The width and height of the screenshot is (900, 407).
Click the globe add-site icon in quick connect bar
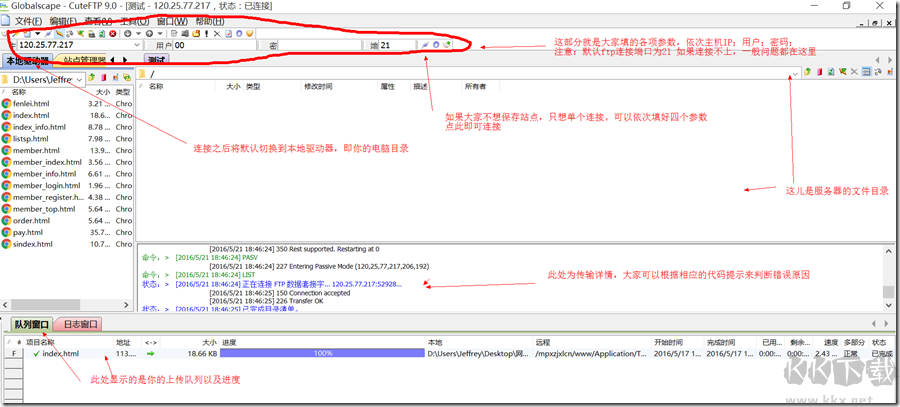click(x=446, y=45)
